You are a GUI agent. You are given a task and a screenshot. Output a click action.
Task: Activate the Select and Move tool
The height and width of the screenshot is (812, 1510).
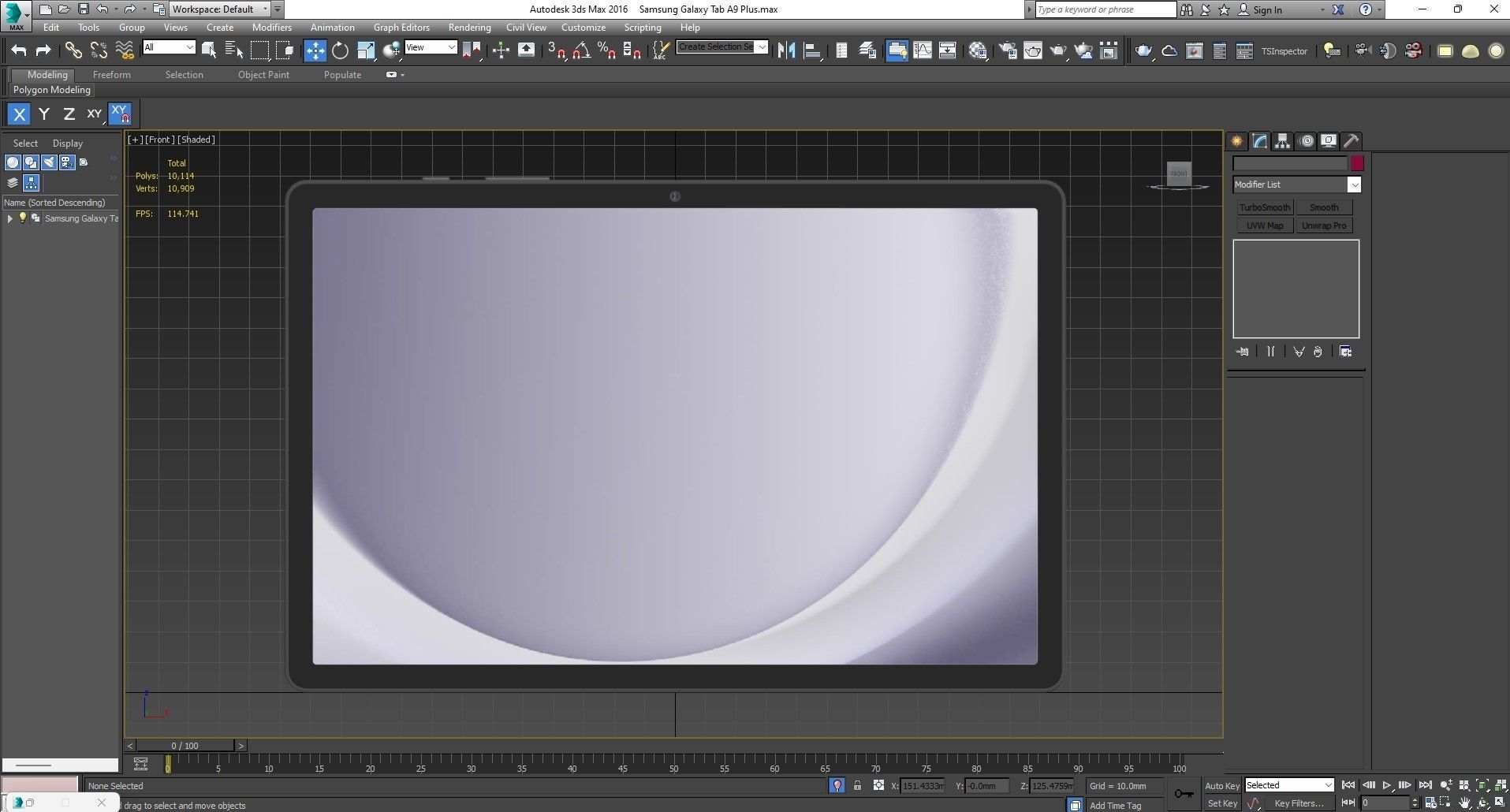click(315, 50)
